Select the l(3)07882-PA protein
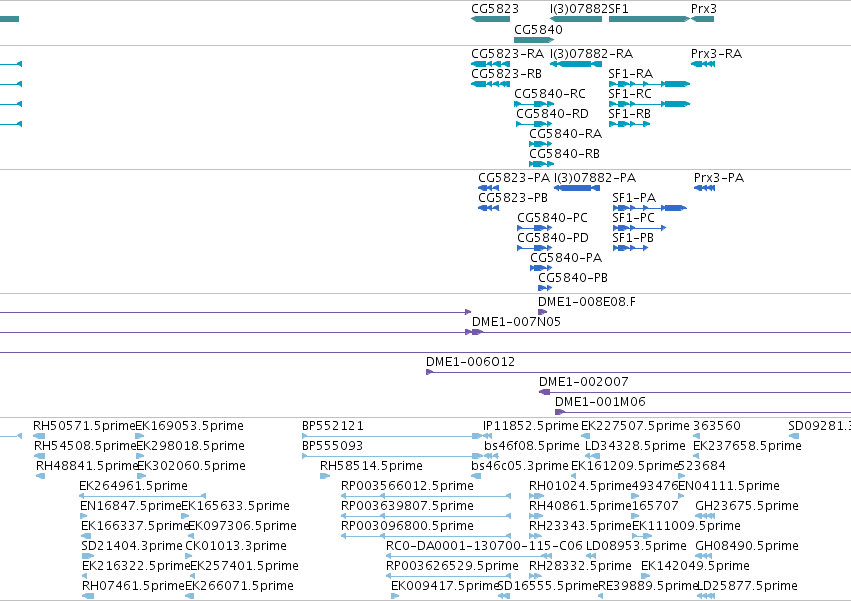851x601 pixels. pyautogui.click(x=595, y=178)
